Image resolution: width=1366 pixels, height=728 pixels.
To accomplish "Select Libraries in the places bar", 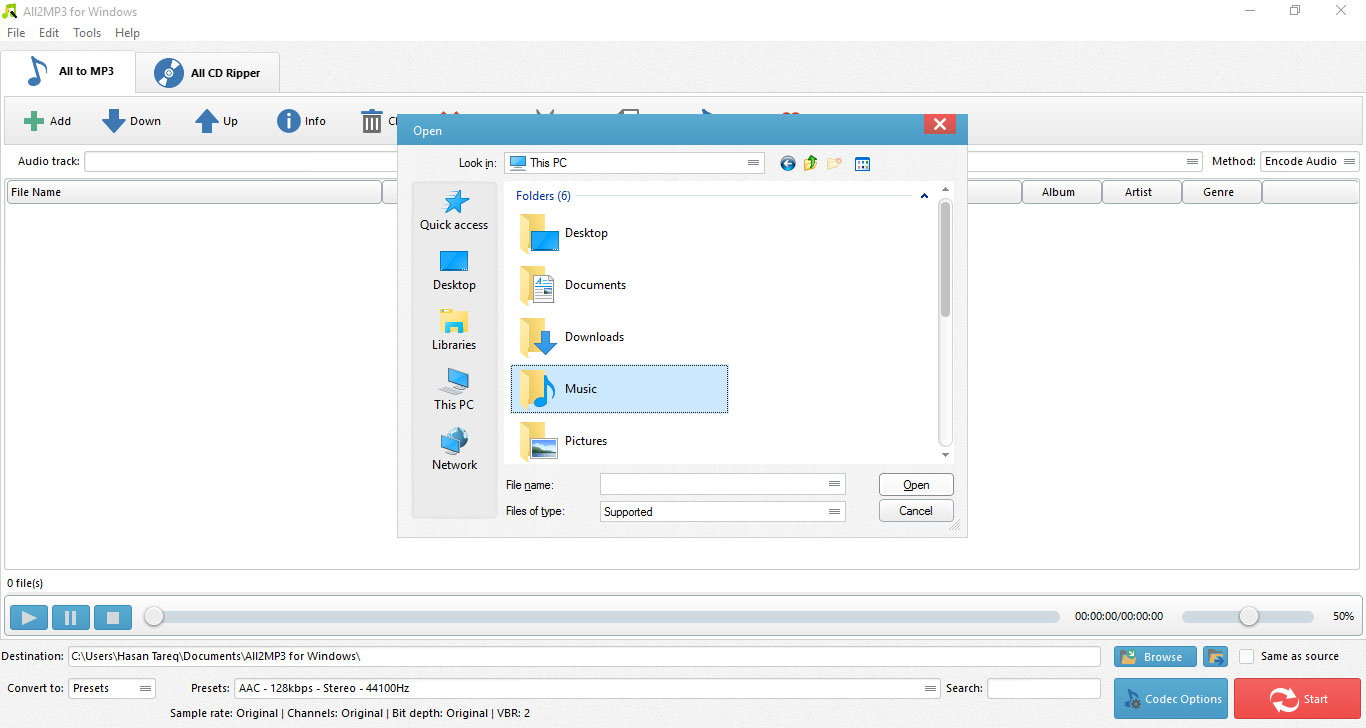I will point(454,330).
